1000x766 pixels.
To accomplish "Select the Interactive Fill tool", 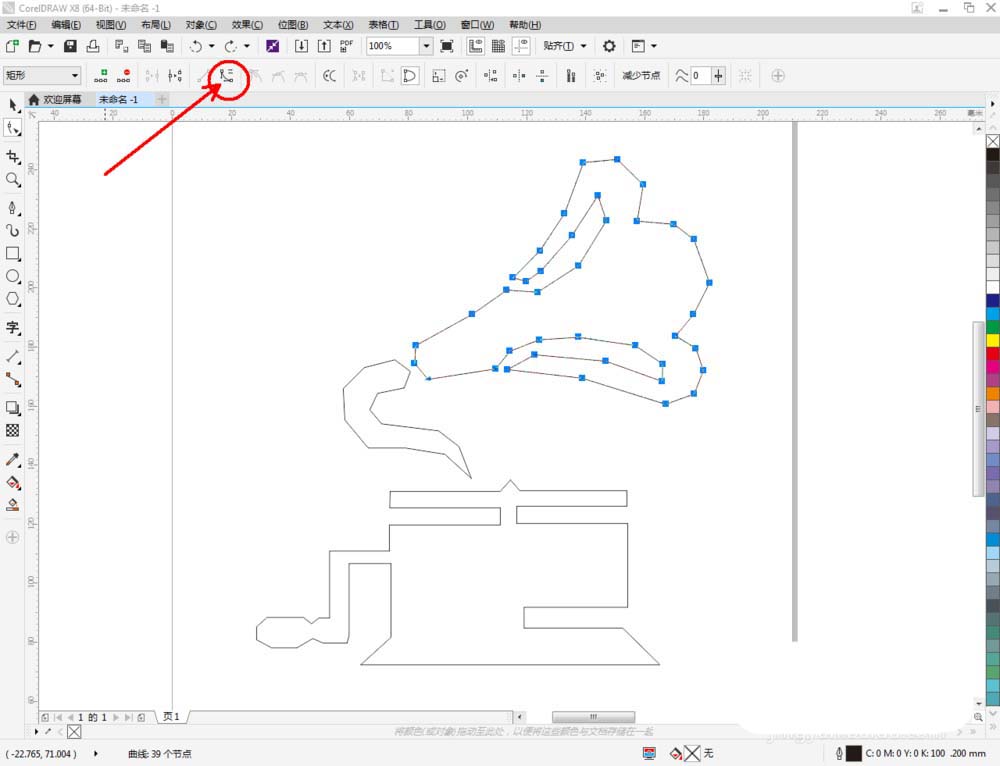I will pos(13,482).
